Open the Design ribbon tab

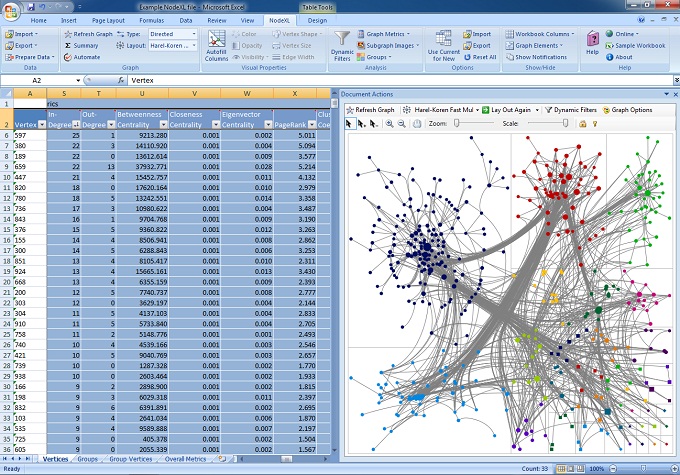pos(317,20)
